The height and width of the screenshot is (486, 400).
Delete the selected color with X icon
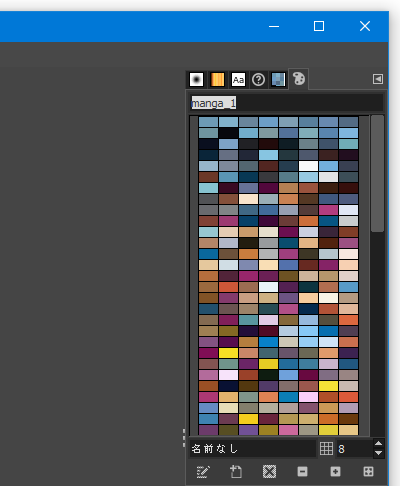point(269,472)
